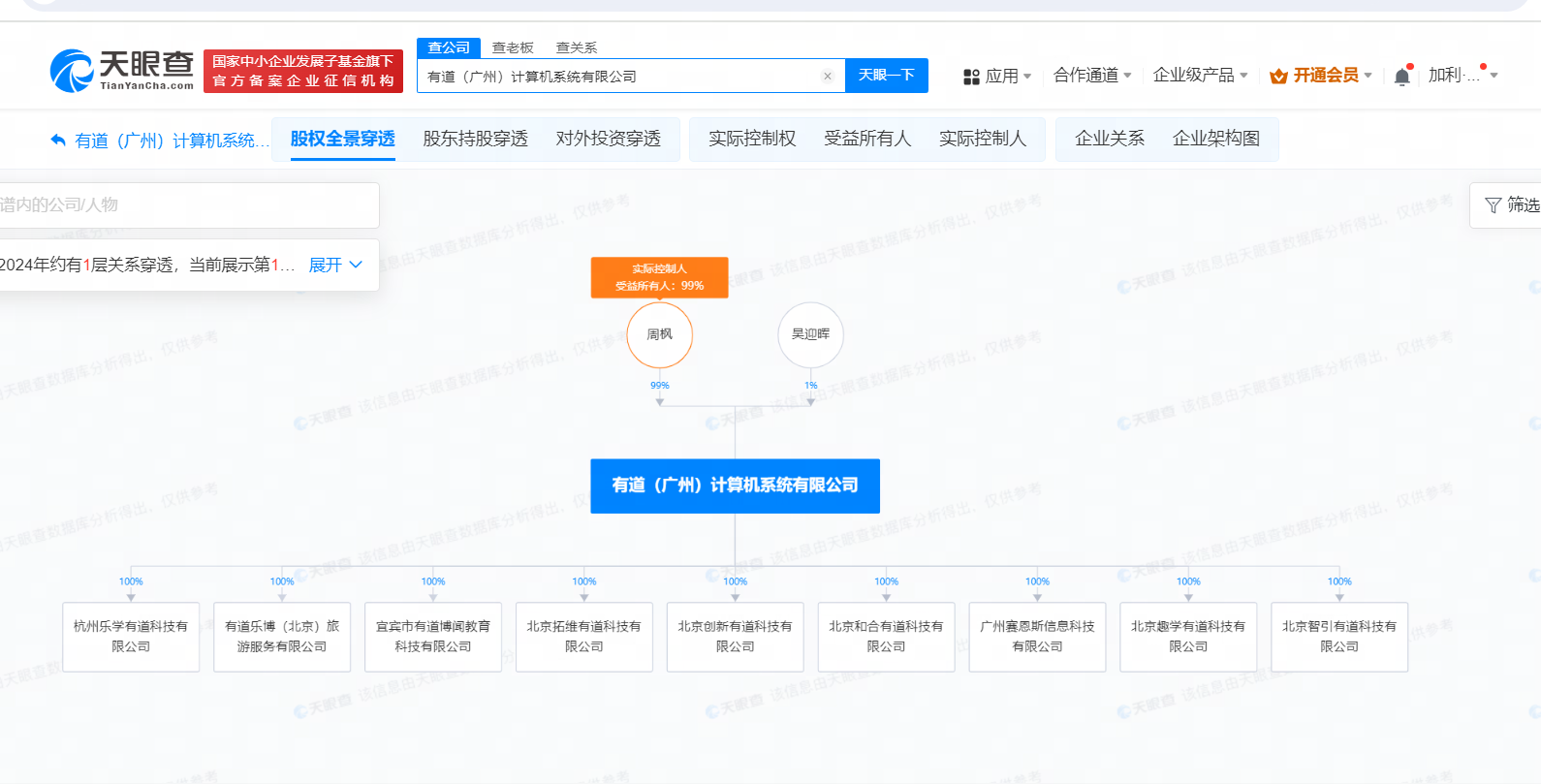Open the 企业架构图 tab

1216,140
